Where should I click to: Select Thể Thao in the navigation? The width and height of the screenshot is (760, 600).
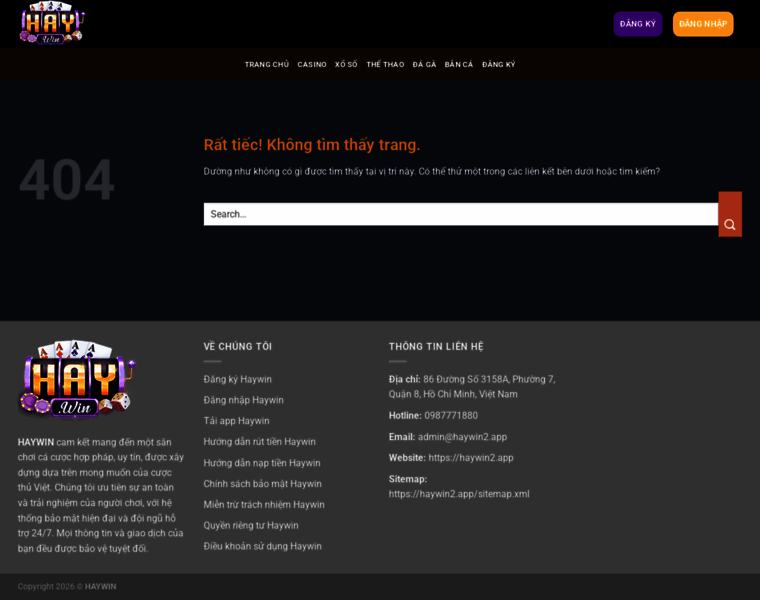pyautogui.click(x=385, y=64)
